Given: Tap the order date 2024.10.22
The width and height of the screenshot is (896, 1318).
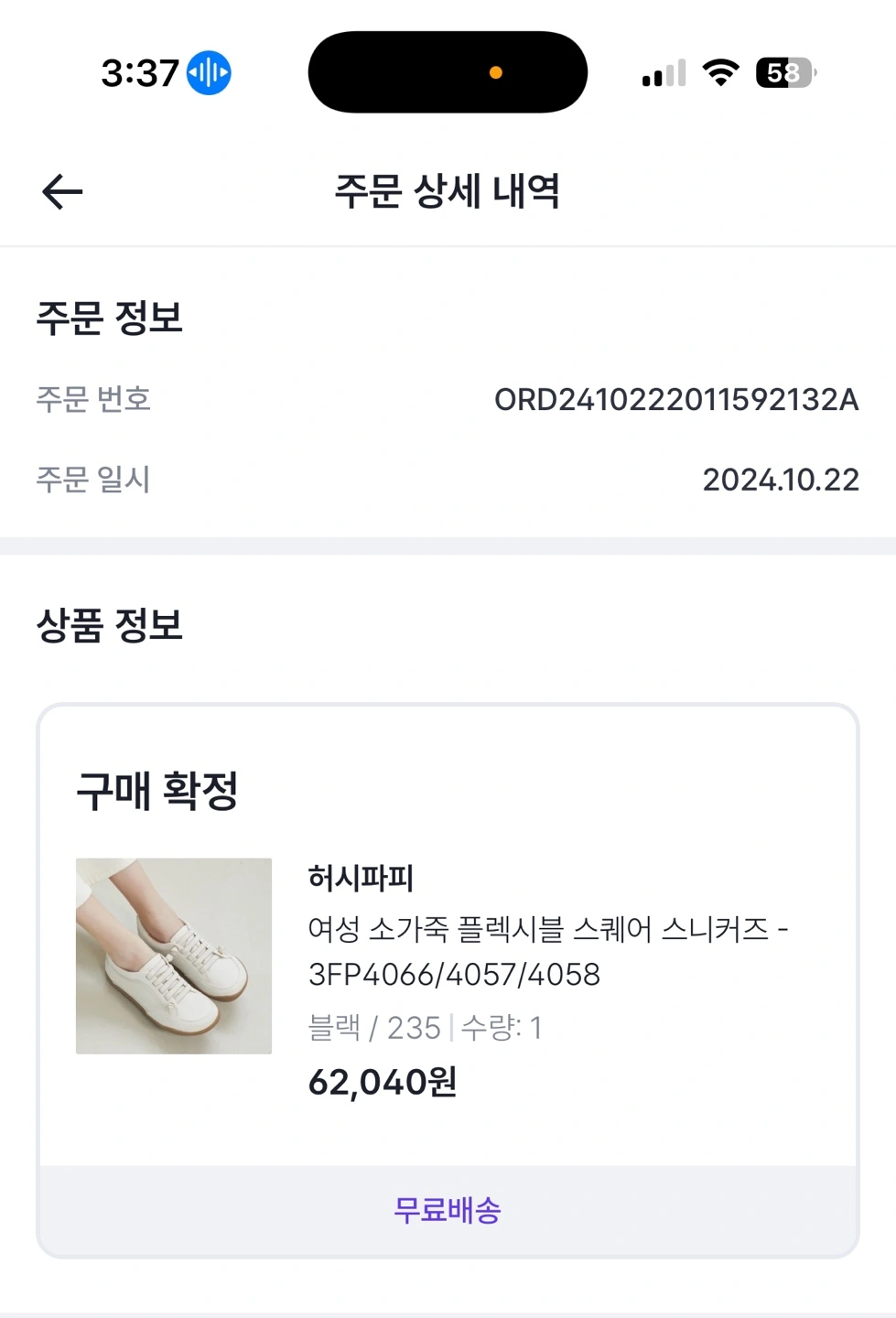Looking at the screenshot, I should [x=781, y=480].
